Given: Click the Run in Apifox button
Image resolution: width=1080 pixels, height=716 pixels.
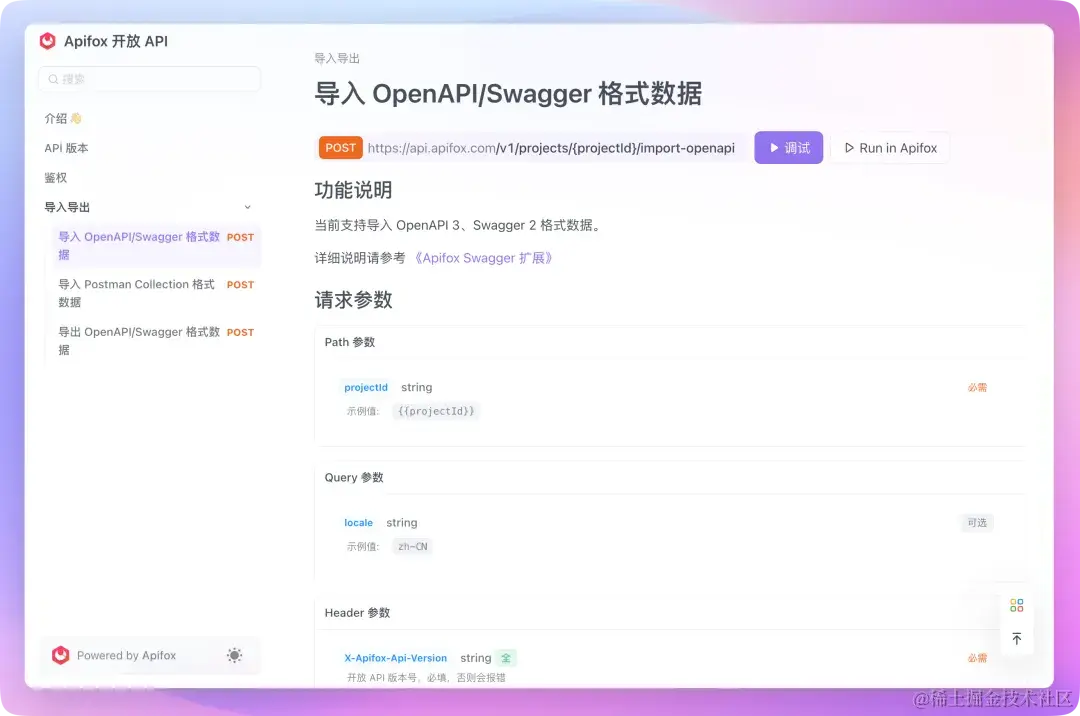Looking at the screenshot, I should point(890,147).
